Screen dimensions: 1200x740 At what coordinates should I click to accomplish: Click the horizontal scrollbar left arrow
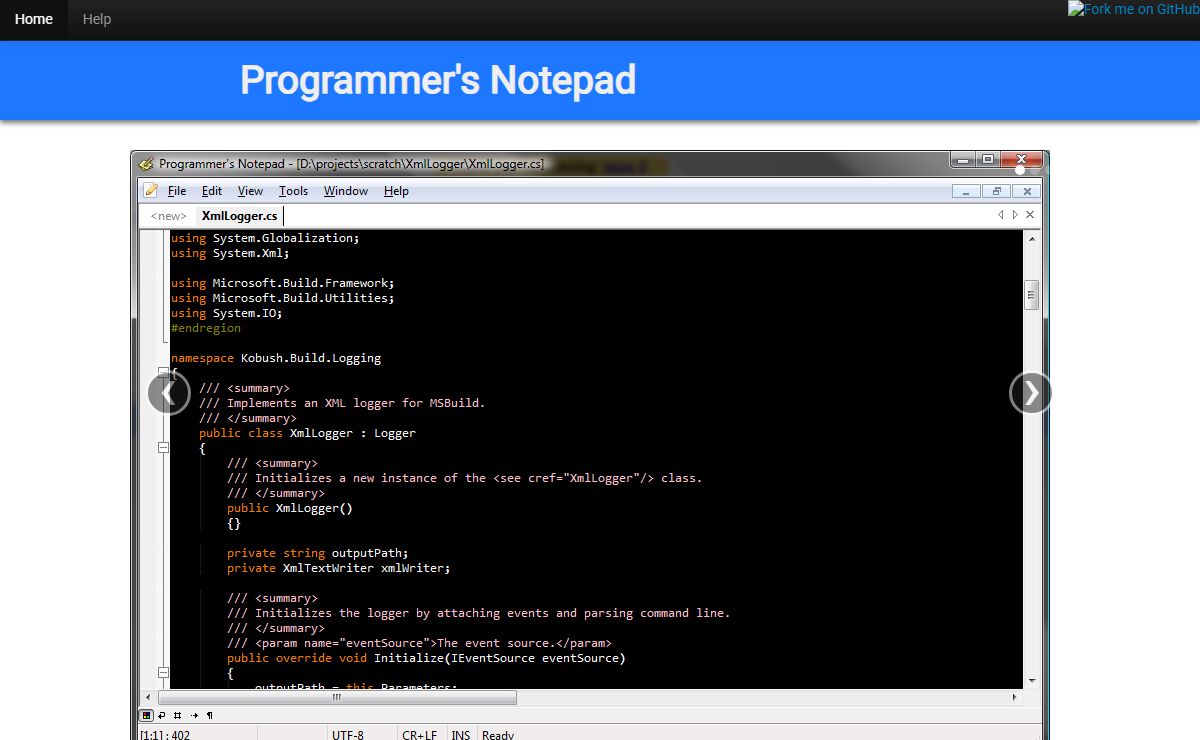click(148, 697)
